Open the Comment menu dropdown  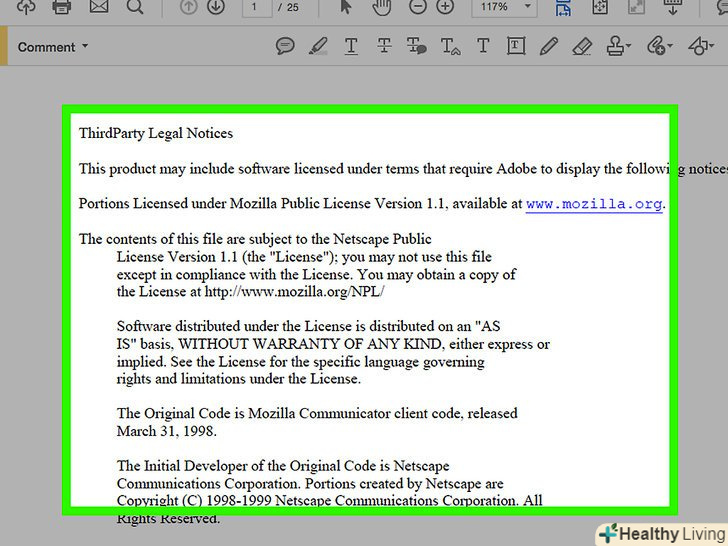pyautogui.click(x=52, y=47)
